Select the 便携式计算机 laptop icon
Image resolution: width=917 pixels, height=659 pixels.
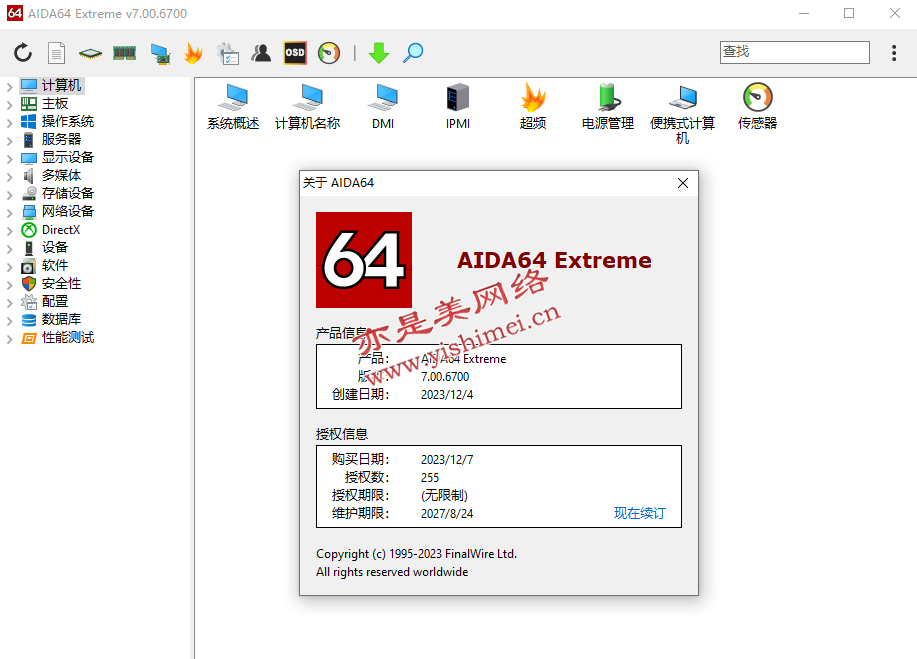click(x=682, y=114)
